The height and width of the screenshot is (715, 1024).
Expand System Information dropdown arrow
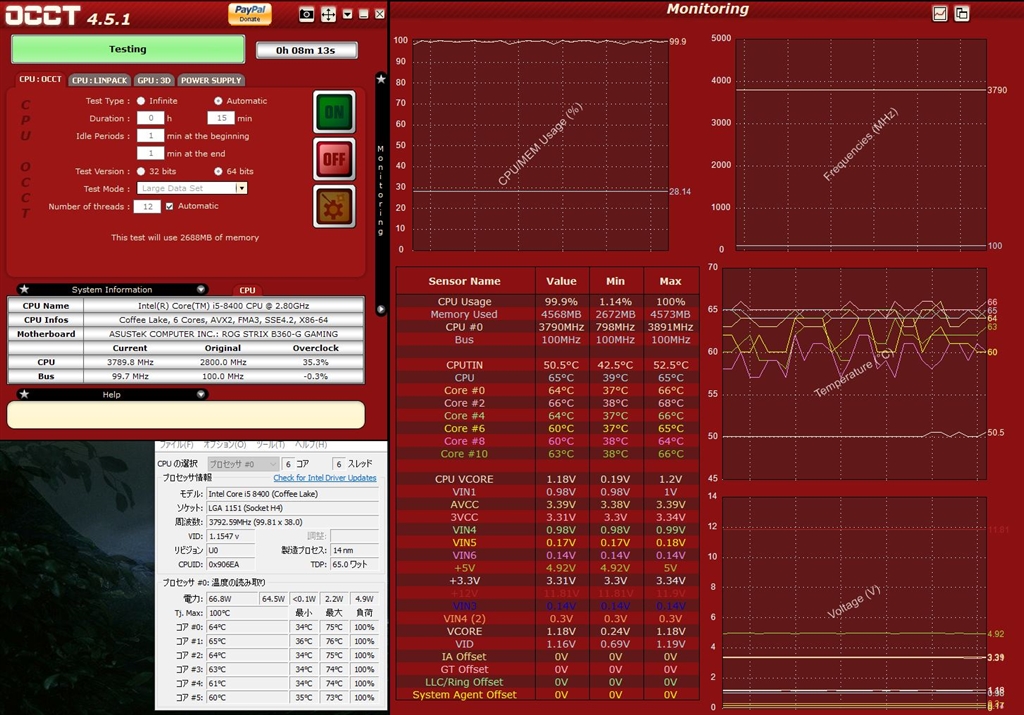click(x=201, y=289)
